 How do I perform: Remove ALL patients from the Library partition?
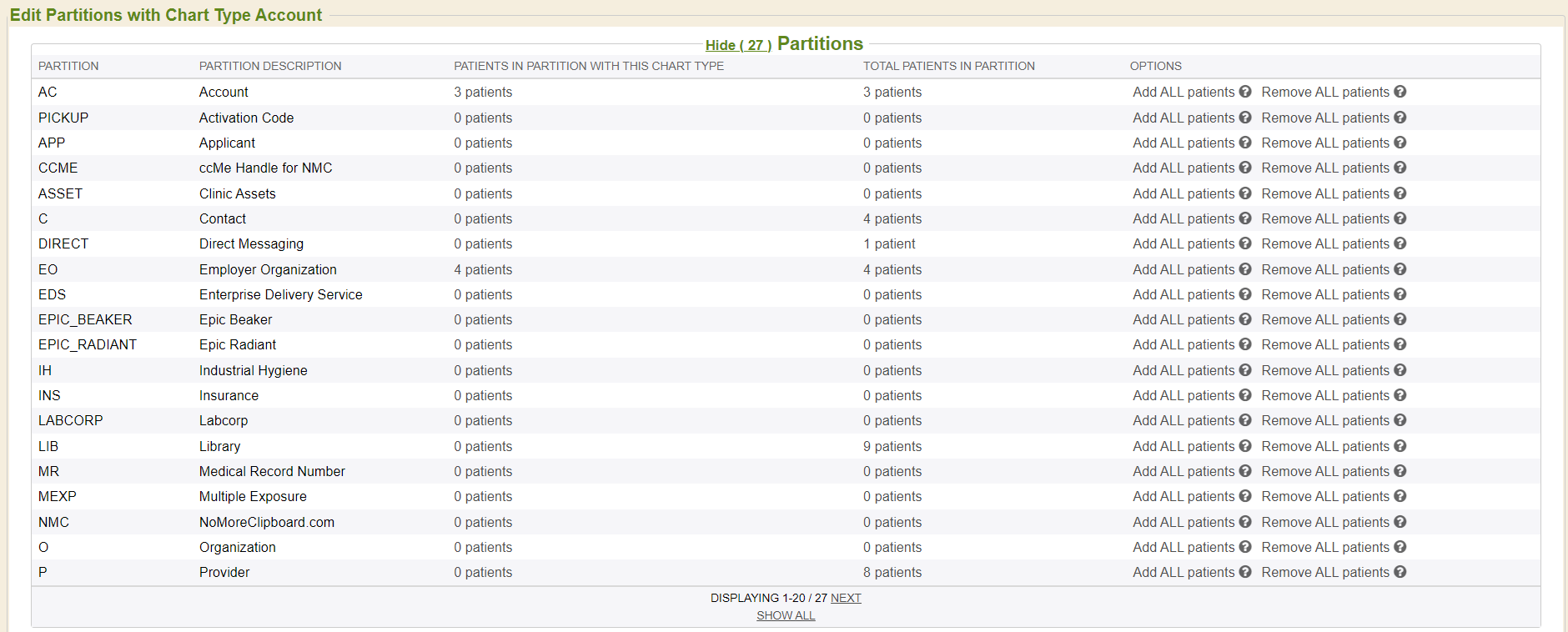click(x=1324, y=446)
